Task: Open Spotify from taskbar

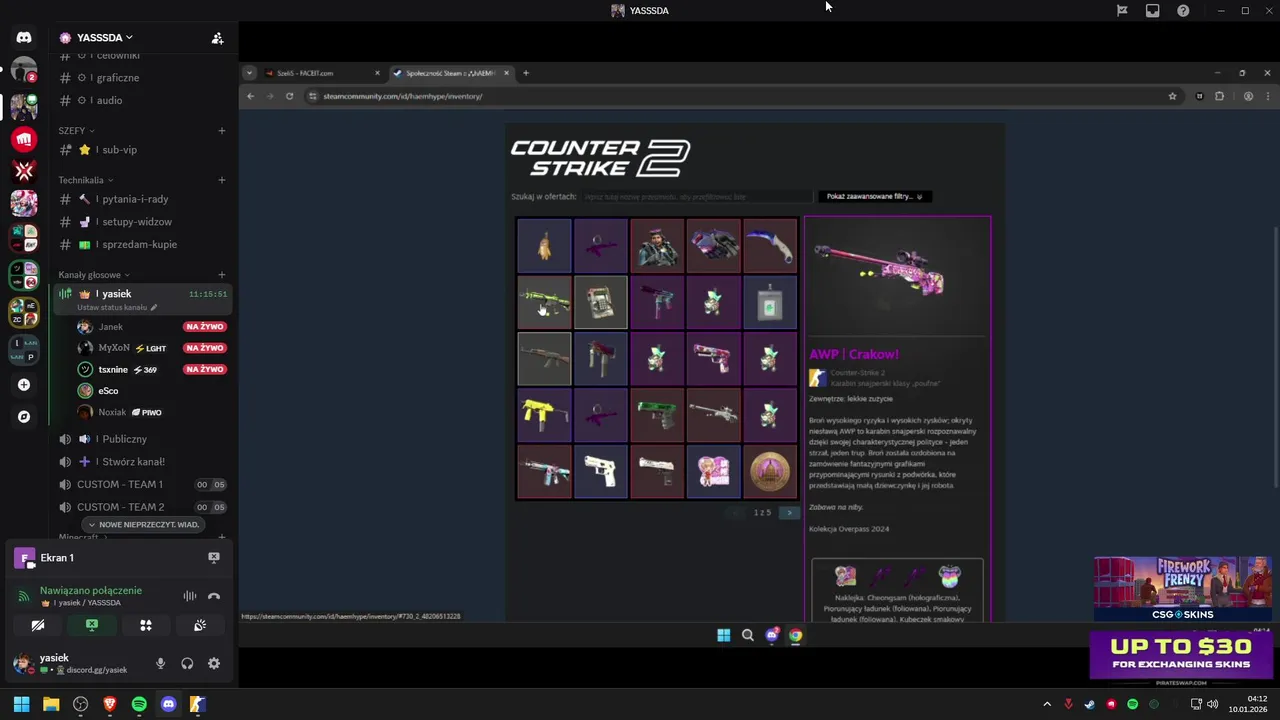Action: [139, 704]
